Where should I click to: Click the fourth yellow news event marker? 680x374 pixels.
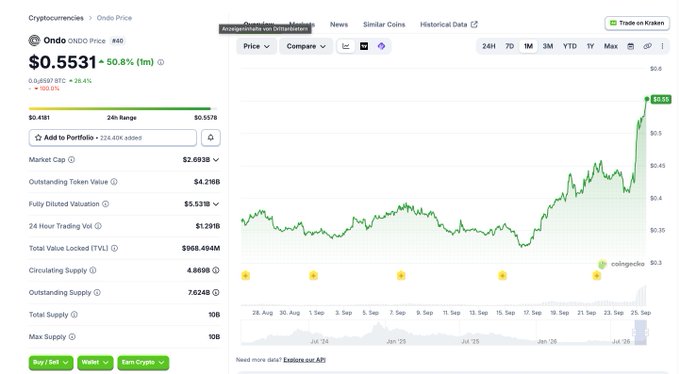tap(502, 276)
